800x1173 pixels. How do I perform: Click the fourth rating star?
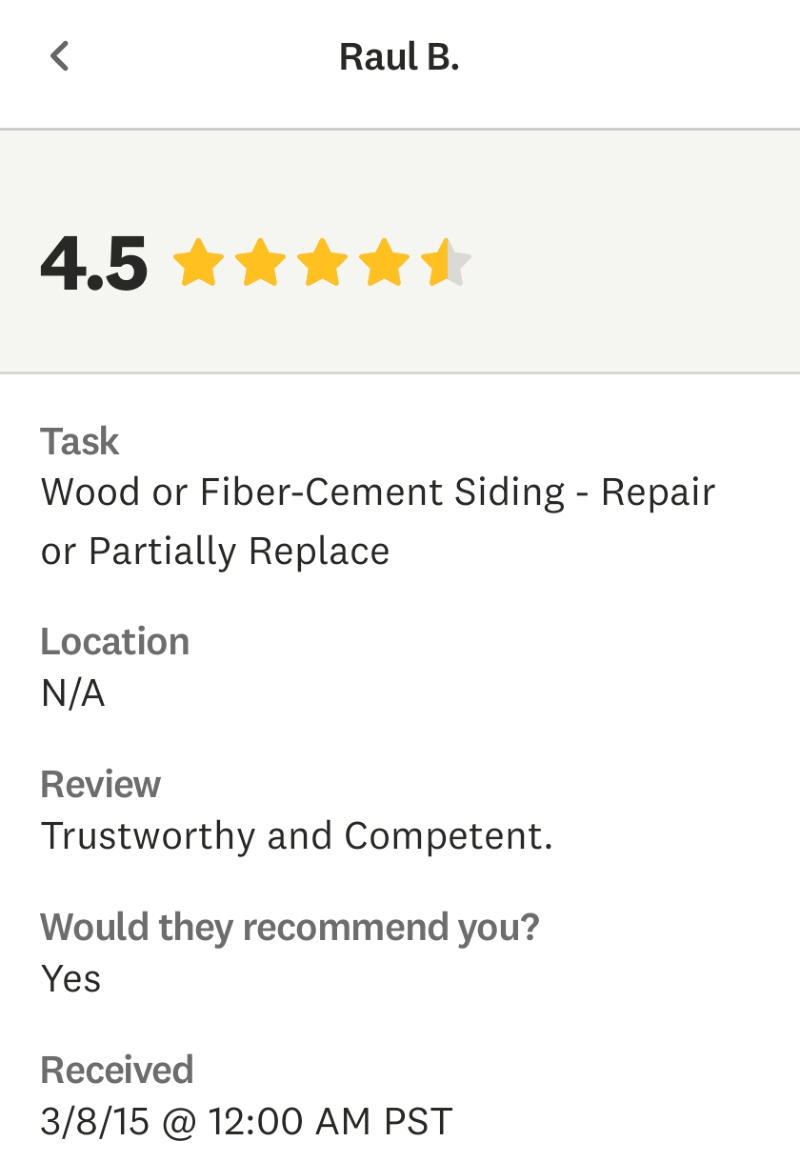click(x=383, y=263)
